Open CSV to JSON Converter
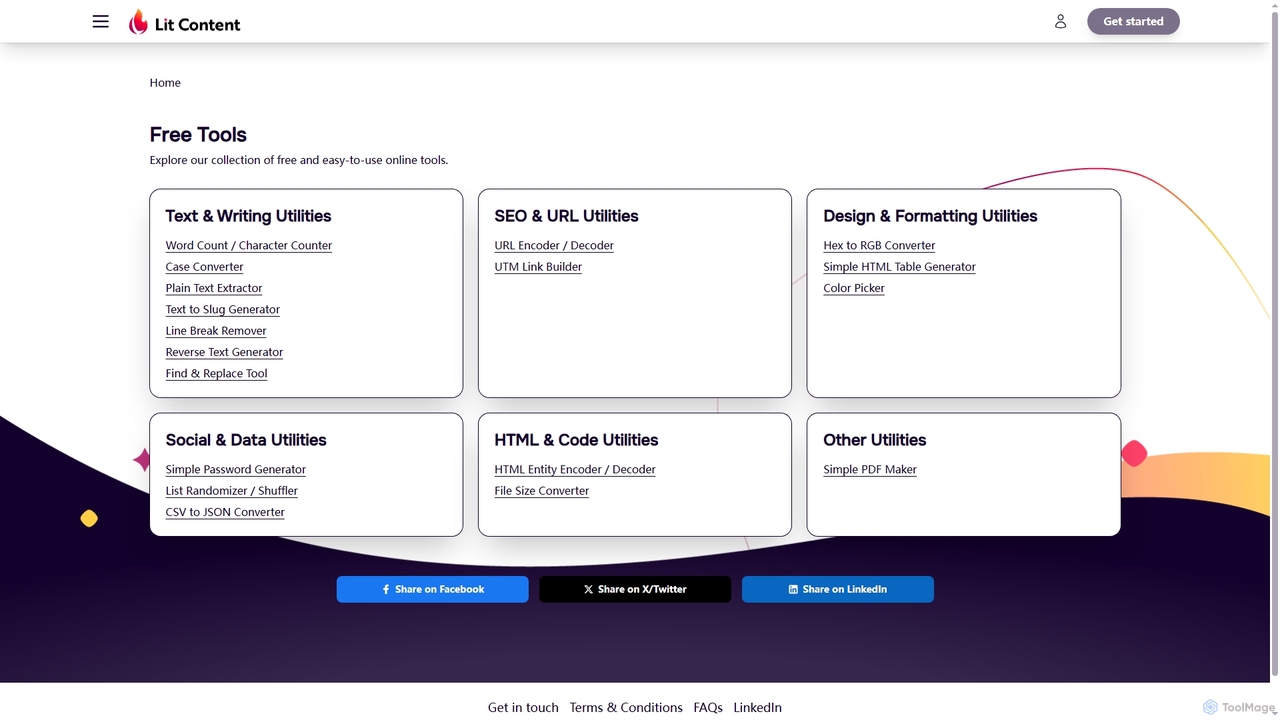This screenshot has width=1280, height=720. click(225, 512)
